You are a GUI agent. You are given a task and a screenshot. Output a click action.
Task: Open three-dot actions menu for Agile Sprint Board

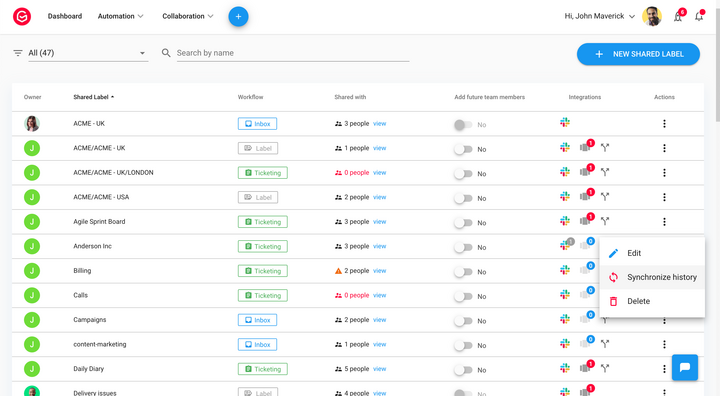click(x=664, y=222)
